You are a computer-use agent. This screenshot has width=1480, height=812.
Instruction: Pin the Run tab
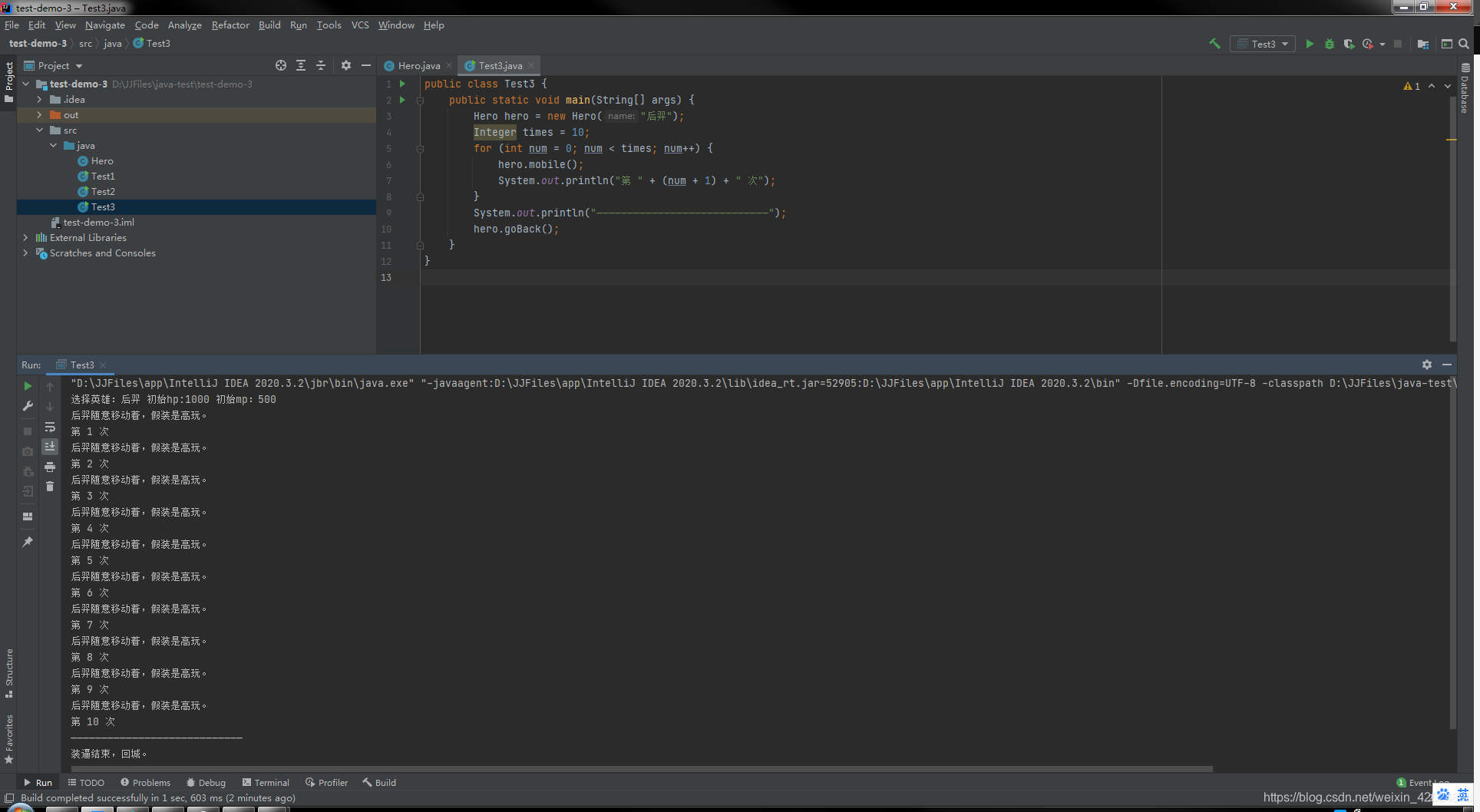point(28,542)
